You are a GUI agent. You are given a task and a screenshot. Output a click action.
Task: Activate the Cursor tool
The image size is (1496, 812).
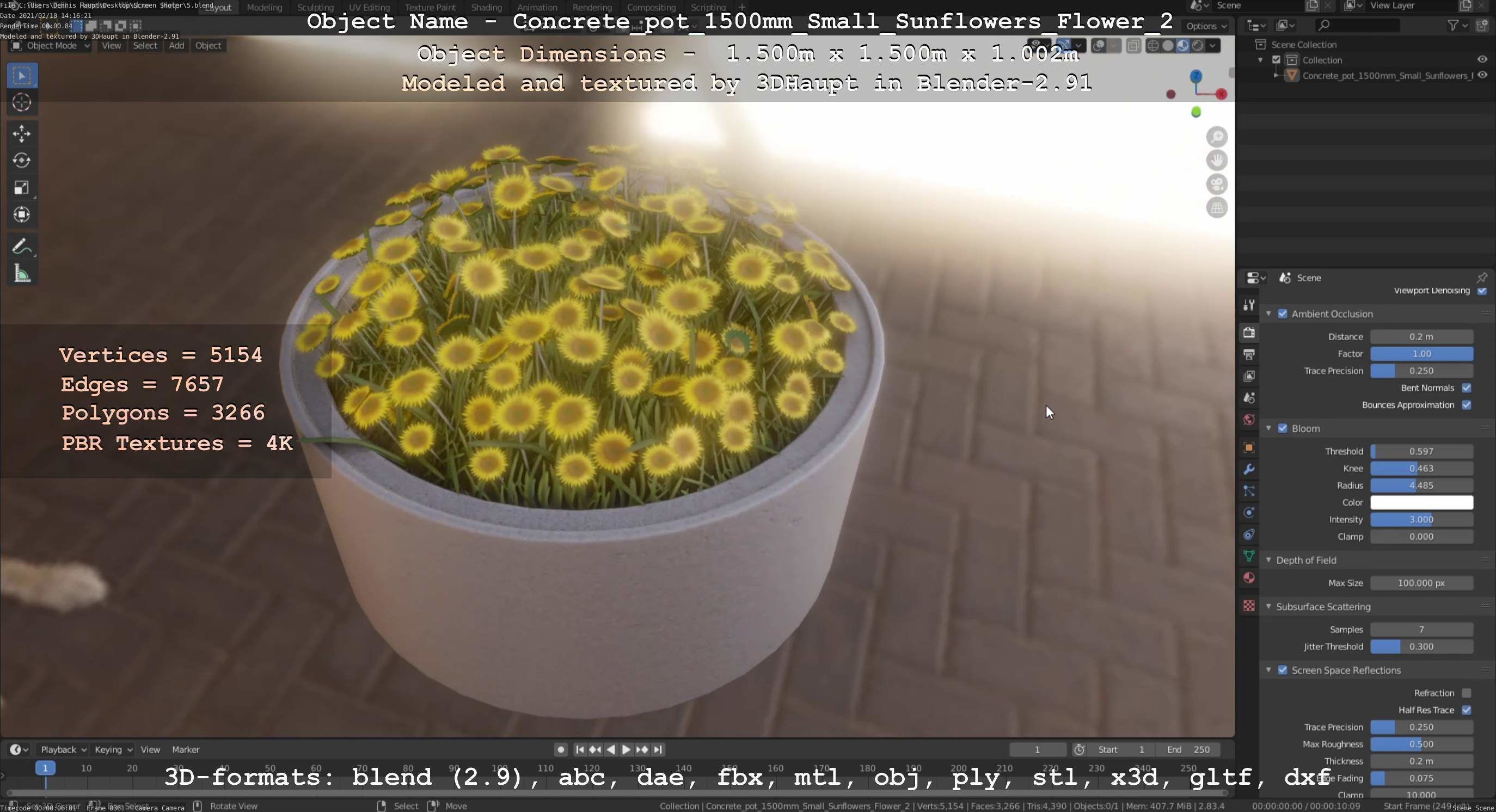tap(22, 103)
